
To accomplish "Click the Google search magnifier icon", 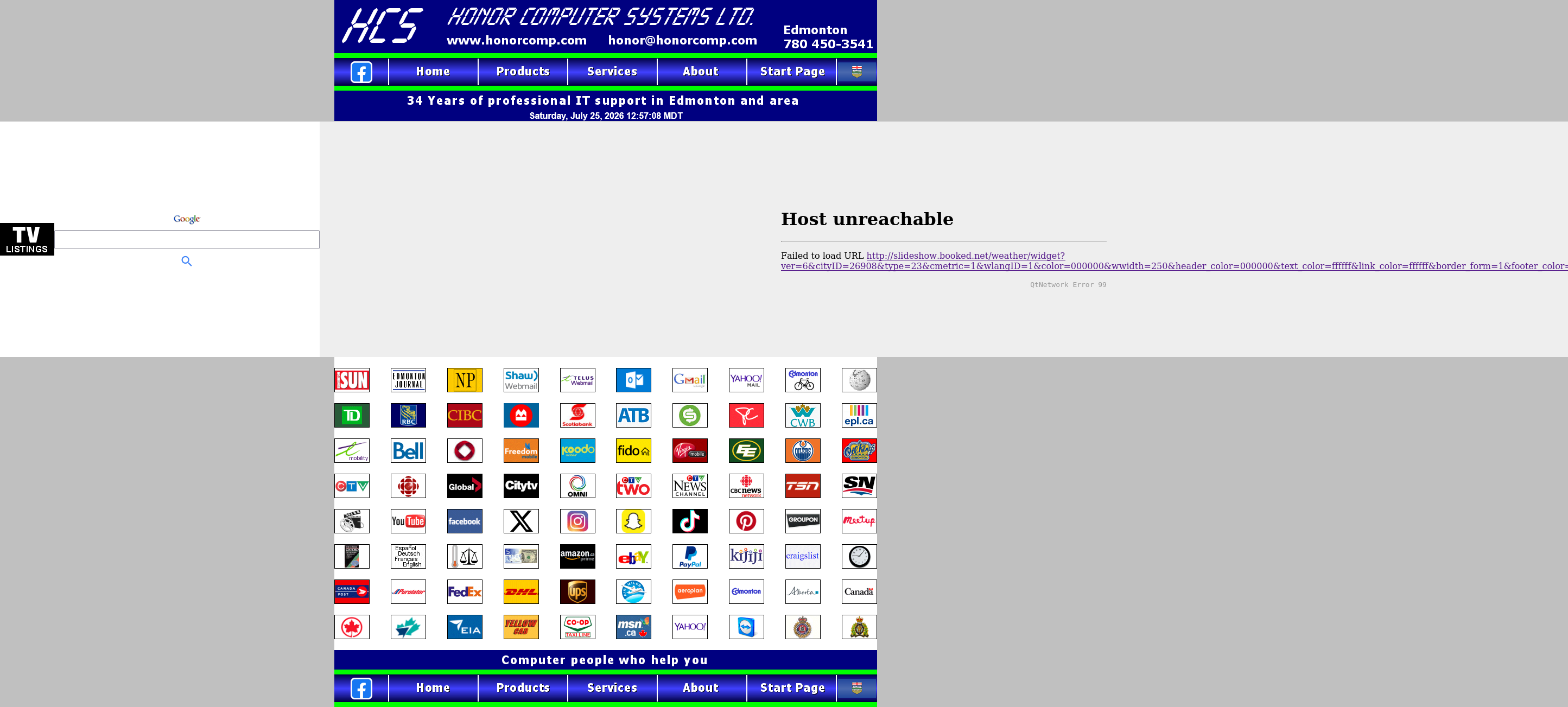I will [187, 261].
